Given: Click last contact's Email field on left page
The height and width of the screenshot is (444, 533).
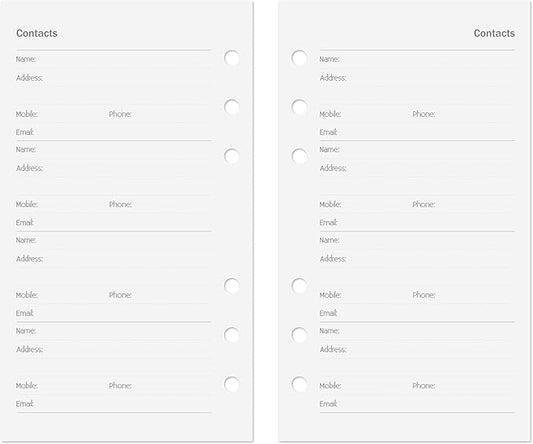Looking at the screenshot, I should pyautogui.click(x=114, y=404).
